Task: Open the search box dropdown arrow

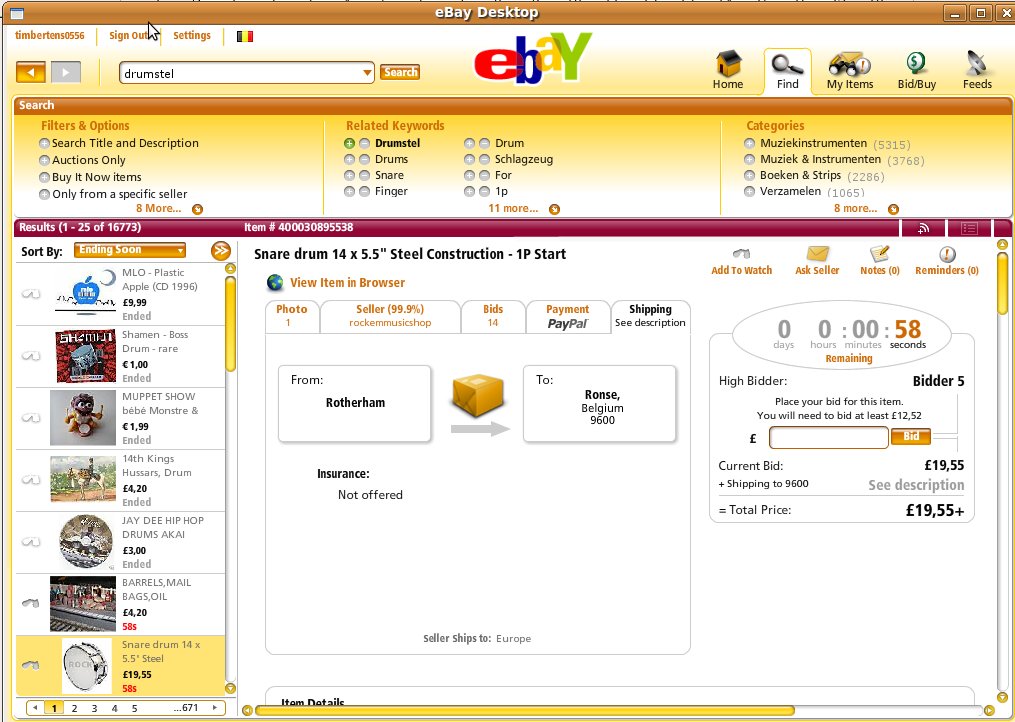Action: coord(367,73)
